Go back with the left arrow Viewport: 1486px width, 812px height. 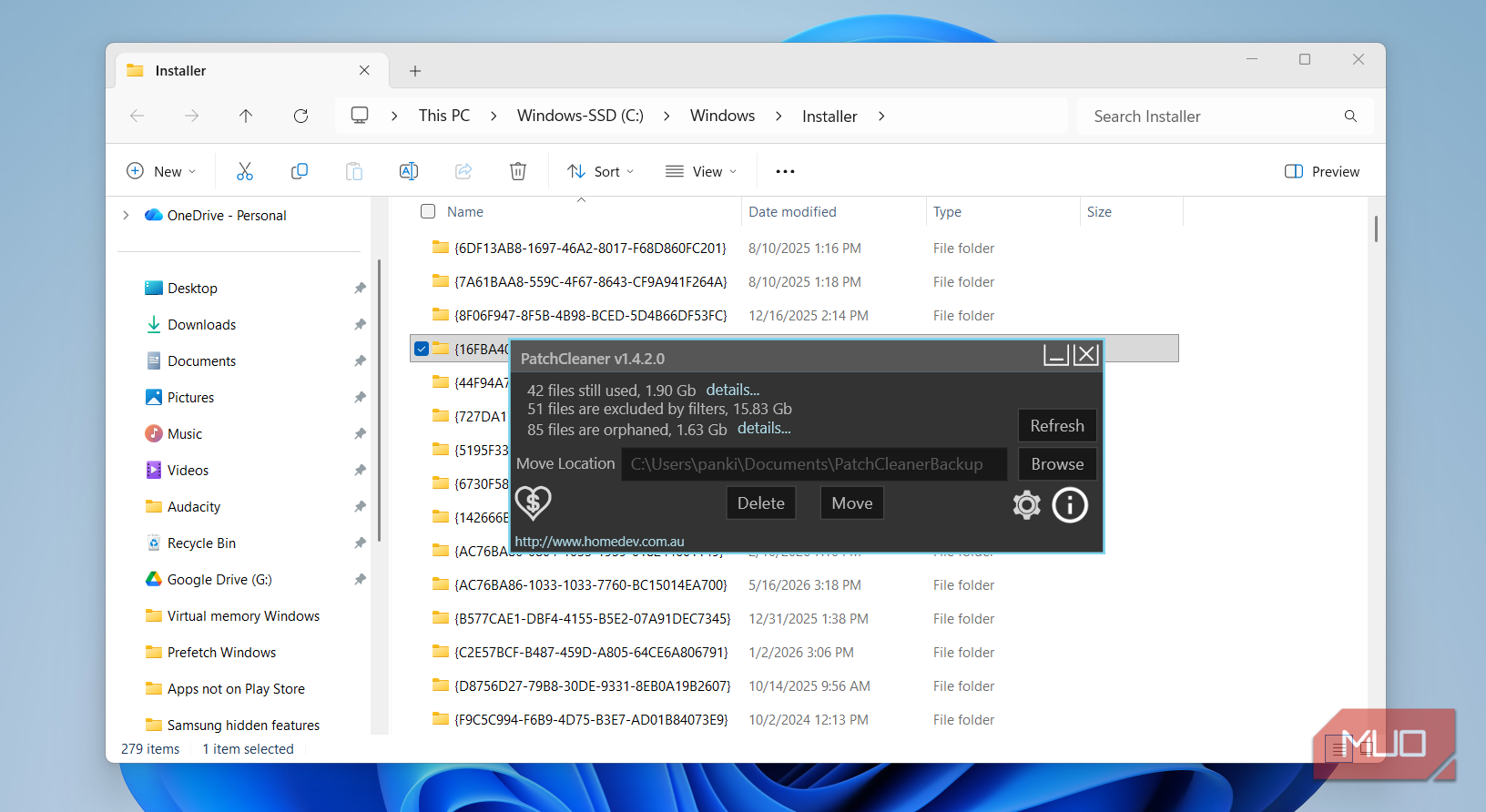137,116
